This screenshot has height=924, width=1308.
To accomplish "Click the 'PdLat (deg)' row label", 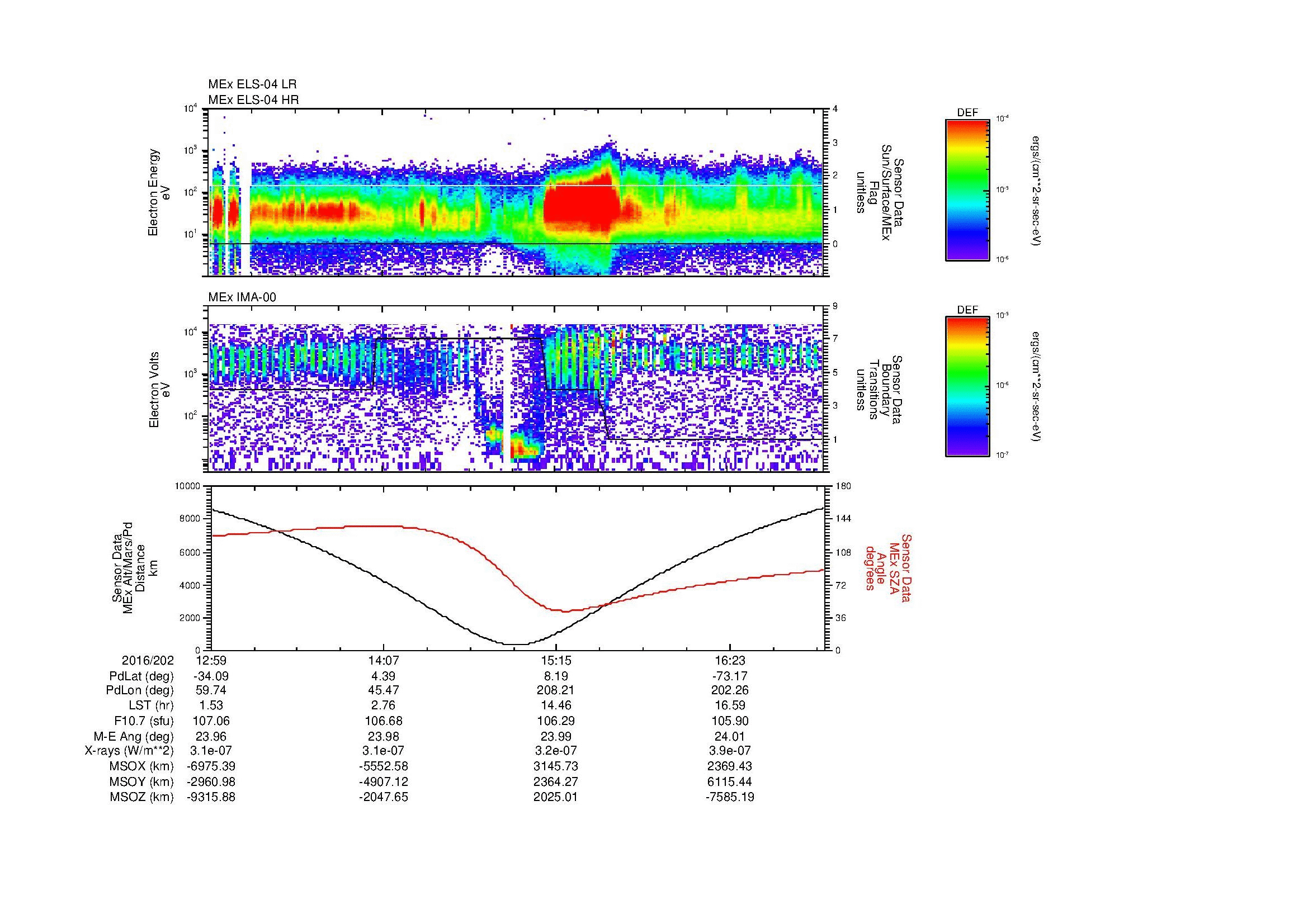I will click(141, 676).
